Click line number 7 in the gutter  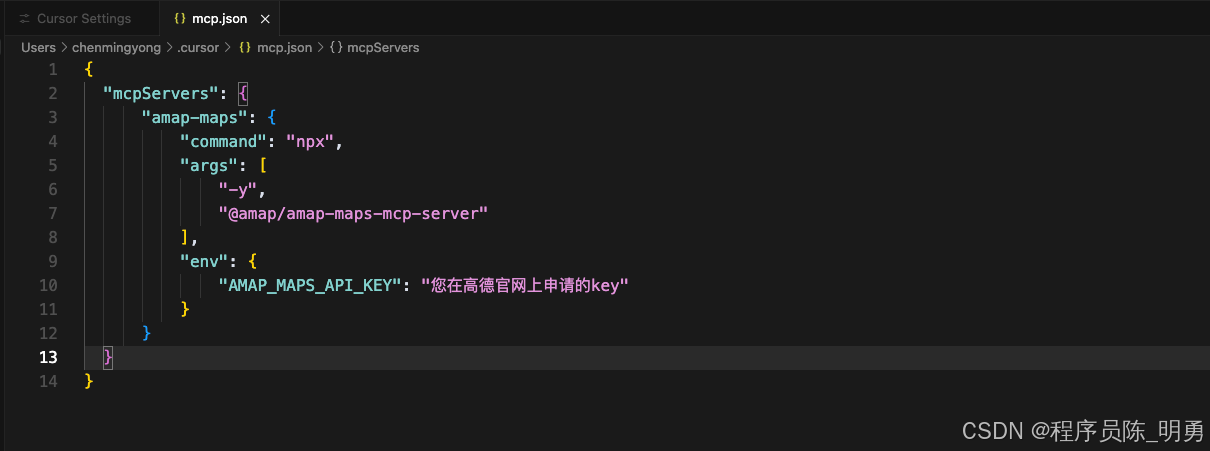pyautogui.click(x=53, y=213)
